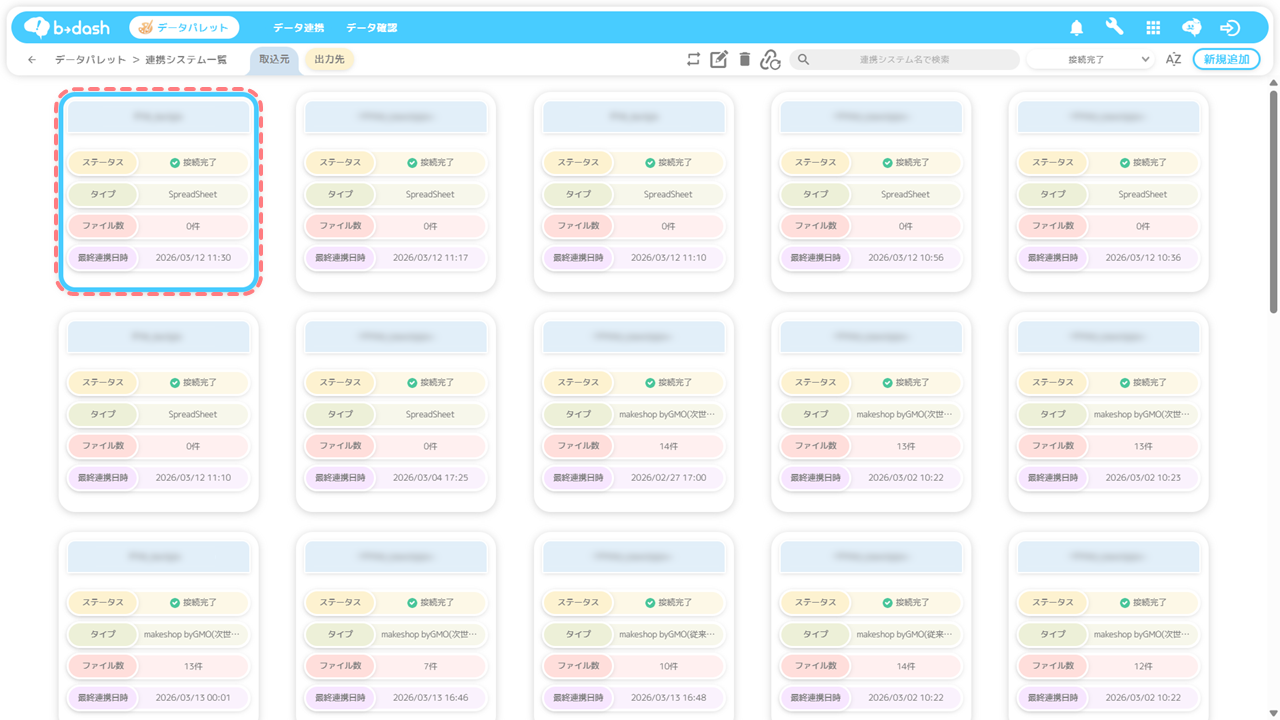Click the sync arrows icon in toolbar
This screenshot has width=1280, height=720.
click(693, 60)
